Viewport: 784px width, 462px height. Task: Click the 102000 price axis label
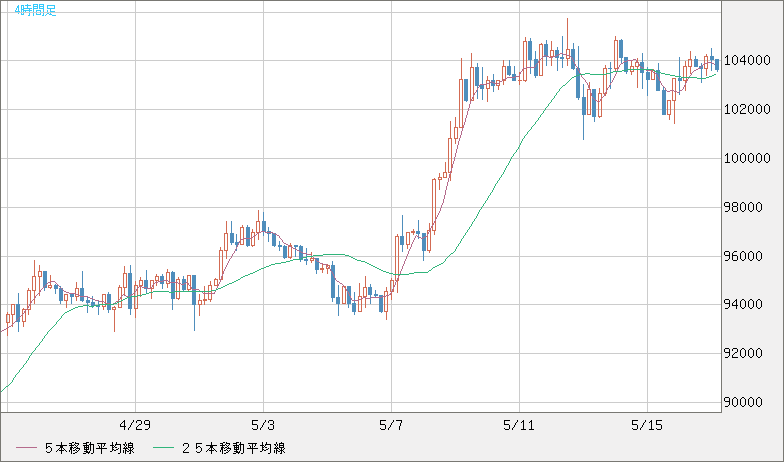(x=747, y=110)
